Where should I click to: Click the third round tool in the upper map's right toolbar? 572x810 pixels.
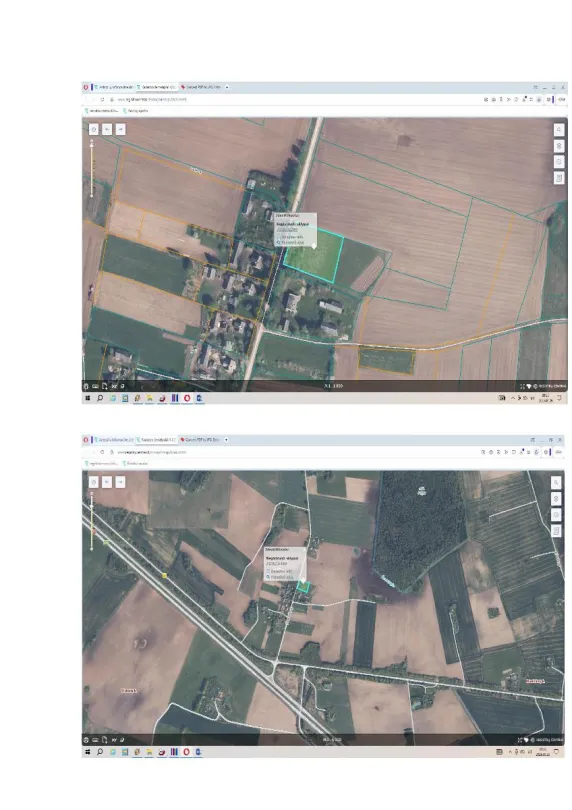(559, 162)
